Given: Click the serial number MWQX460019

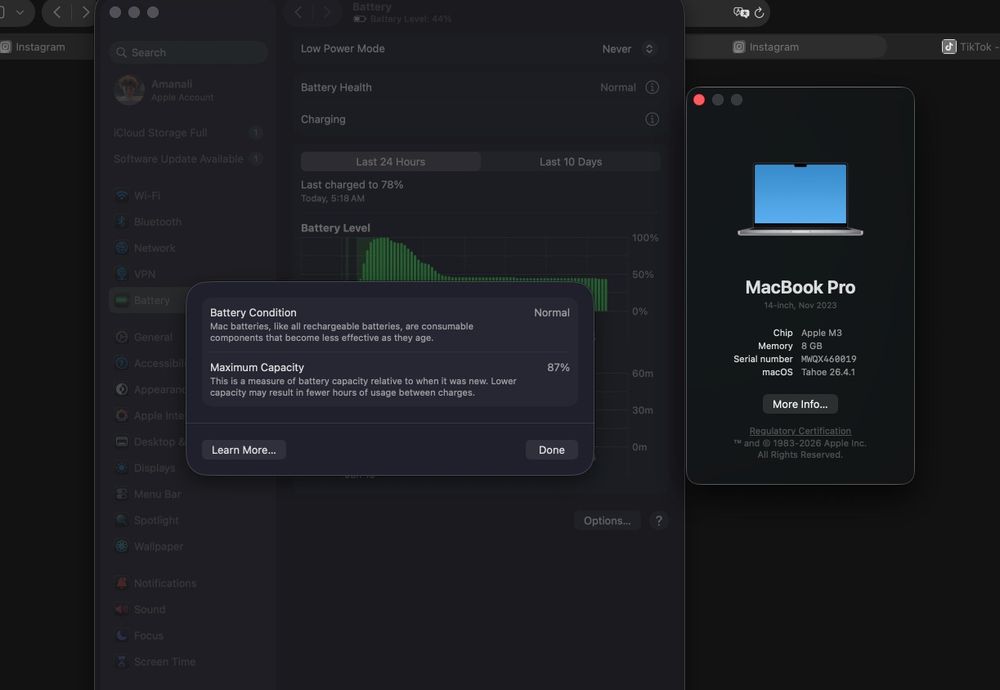Looking at the screenshot, I should pyautogui.click(x=828, y=359).
